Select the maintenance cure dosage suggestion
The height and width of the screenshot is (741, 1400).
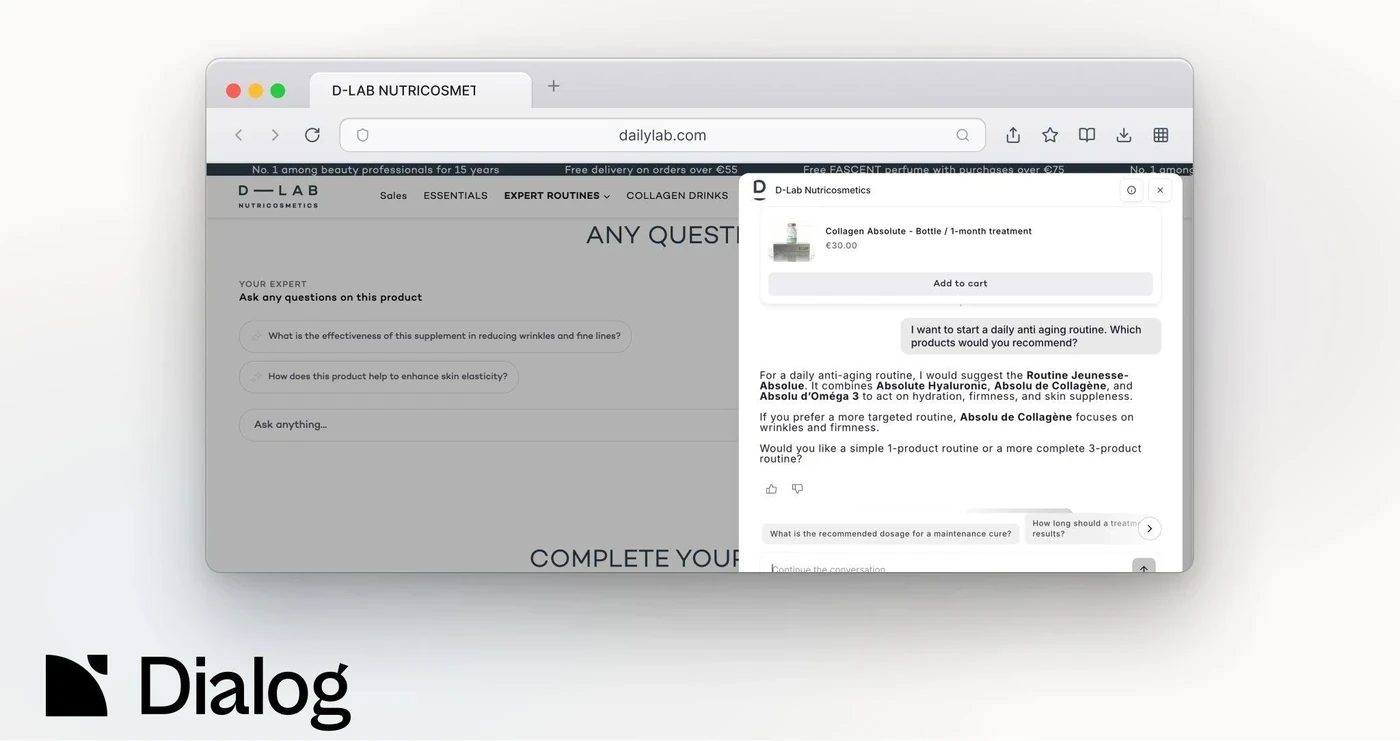coord(890,534)
